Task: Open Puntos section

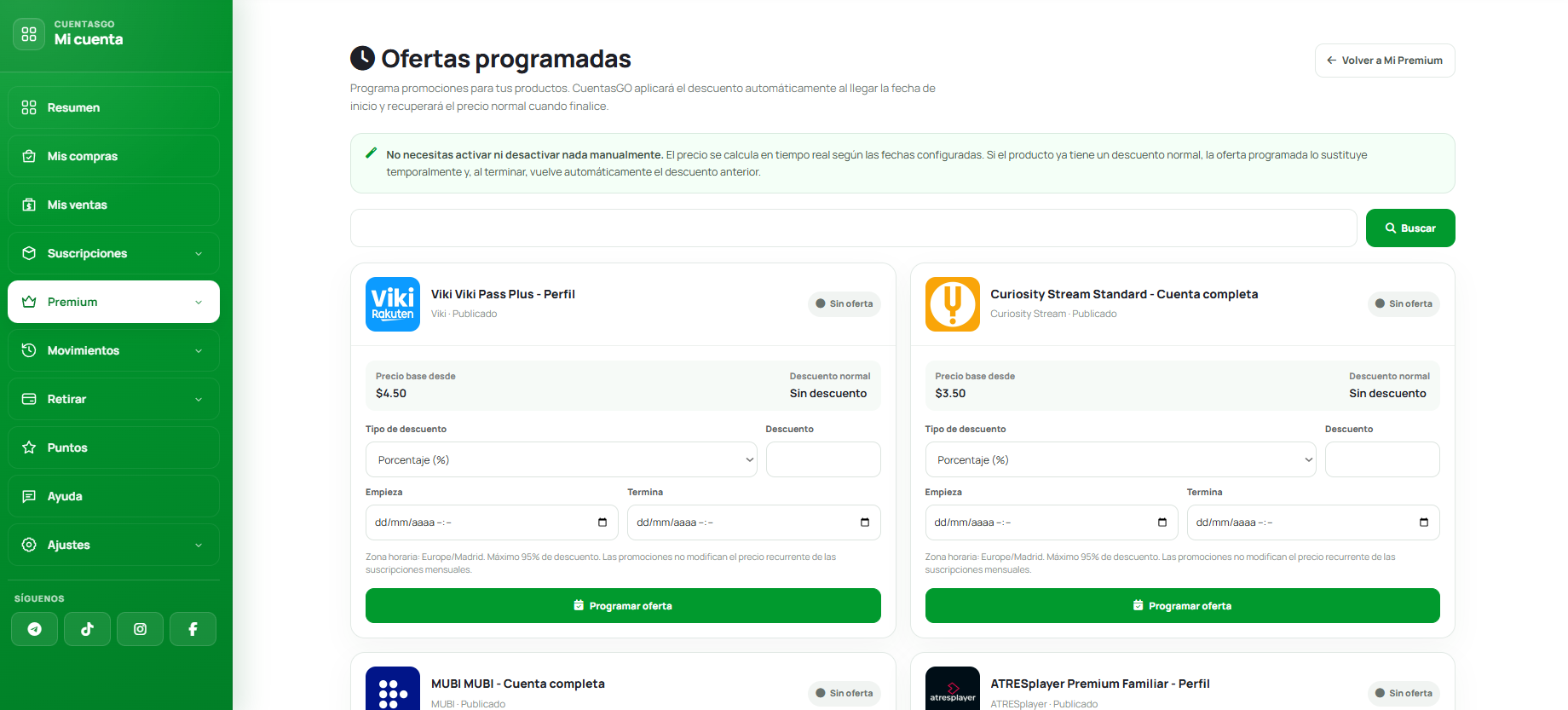Action: (x=113, y=447)
